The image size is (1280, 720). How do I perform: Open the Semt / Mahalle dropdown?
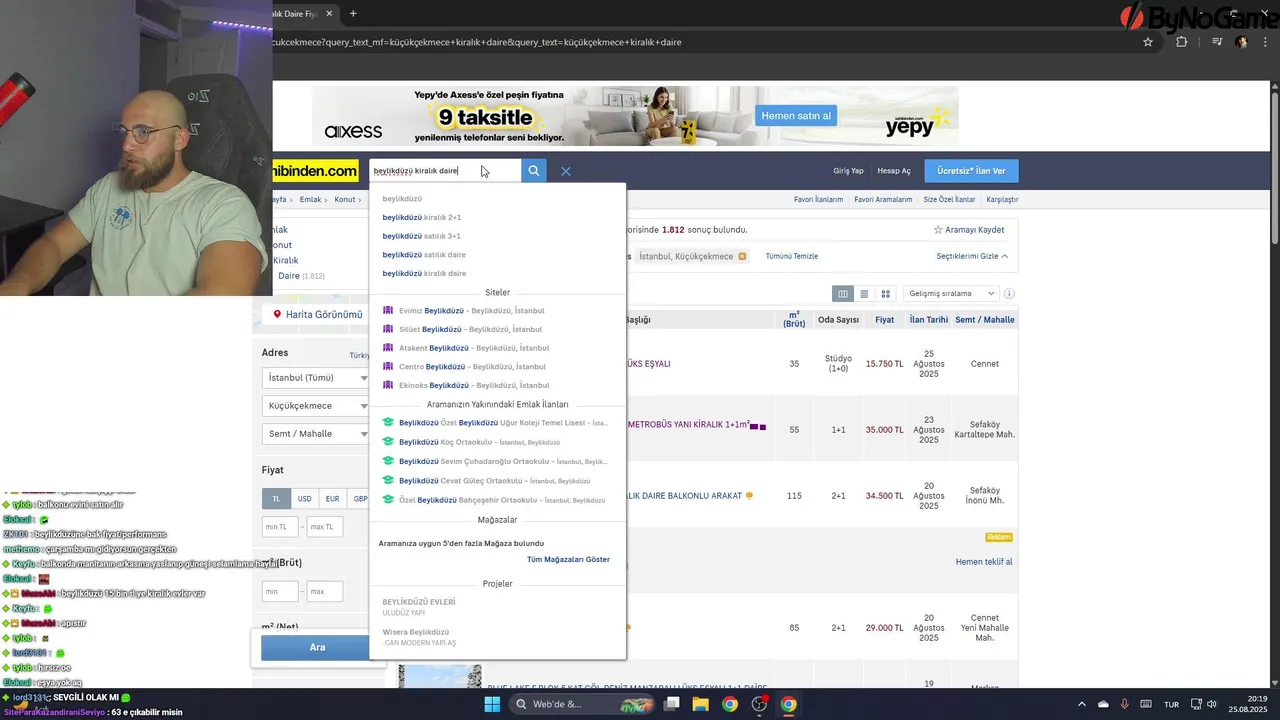(x=316, y=434)
